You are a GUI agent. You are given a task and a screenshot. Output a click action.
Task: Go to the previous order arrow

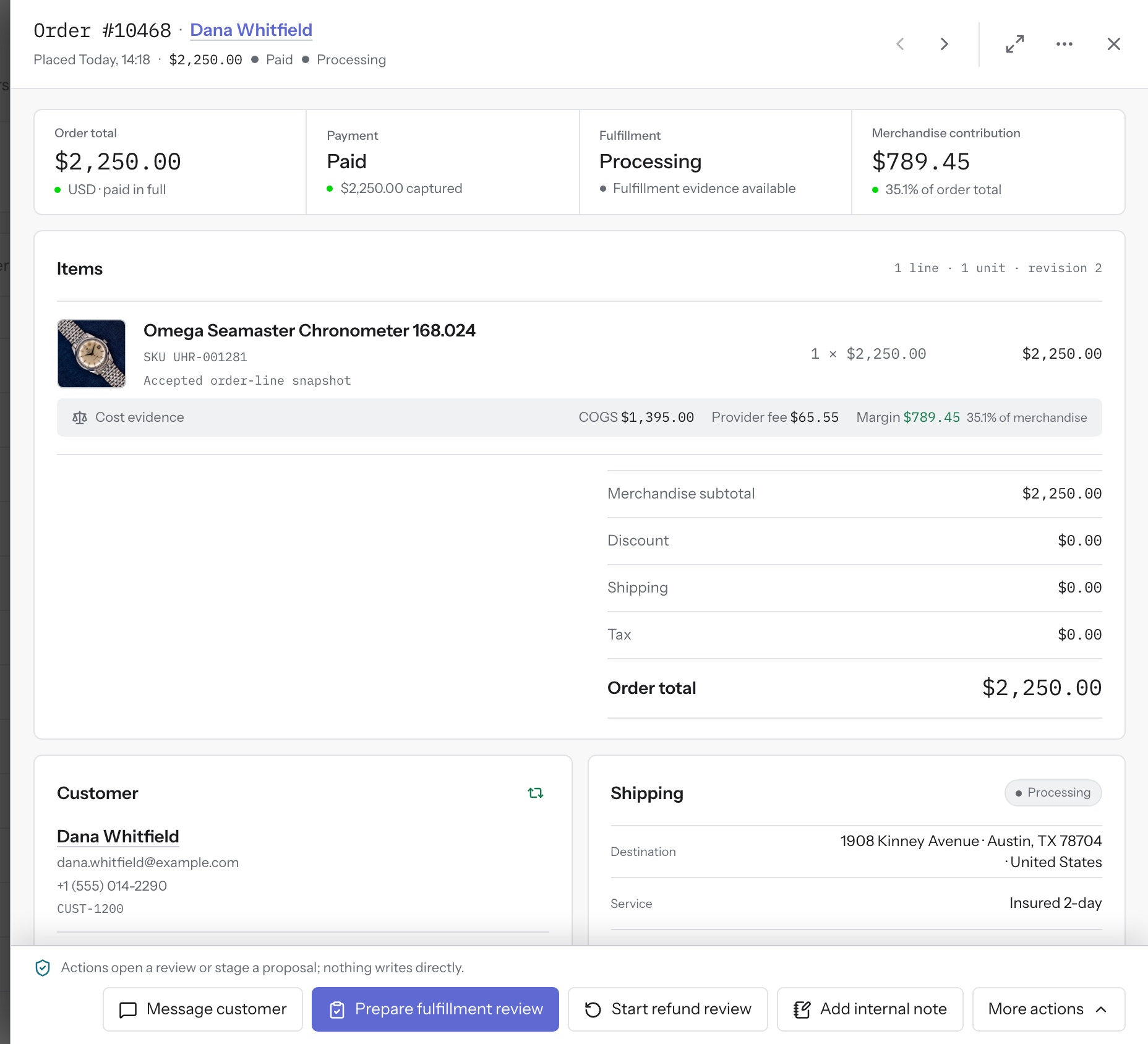901,44
